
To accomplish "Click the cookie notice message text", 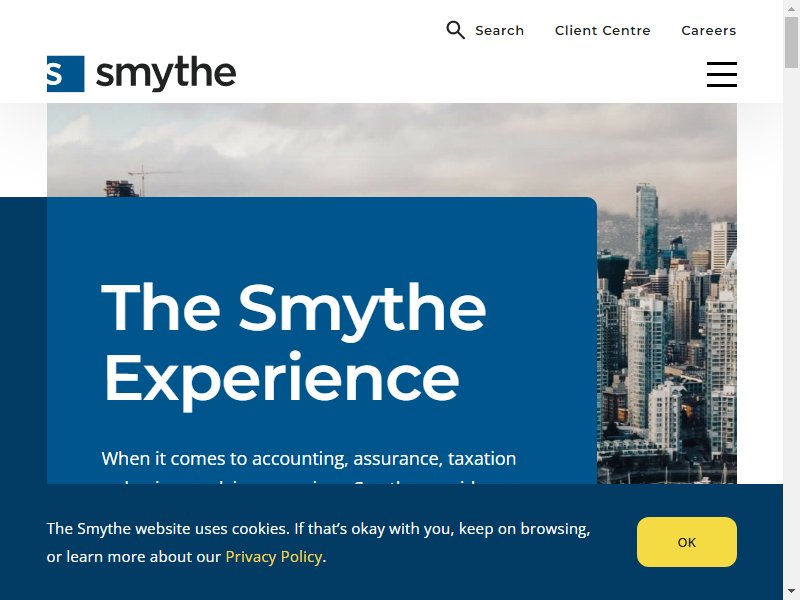I will coord(318,542).
